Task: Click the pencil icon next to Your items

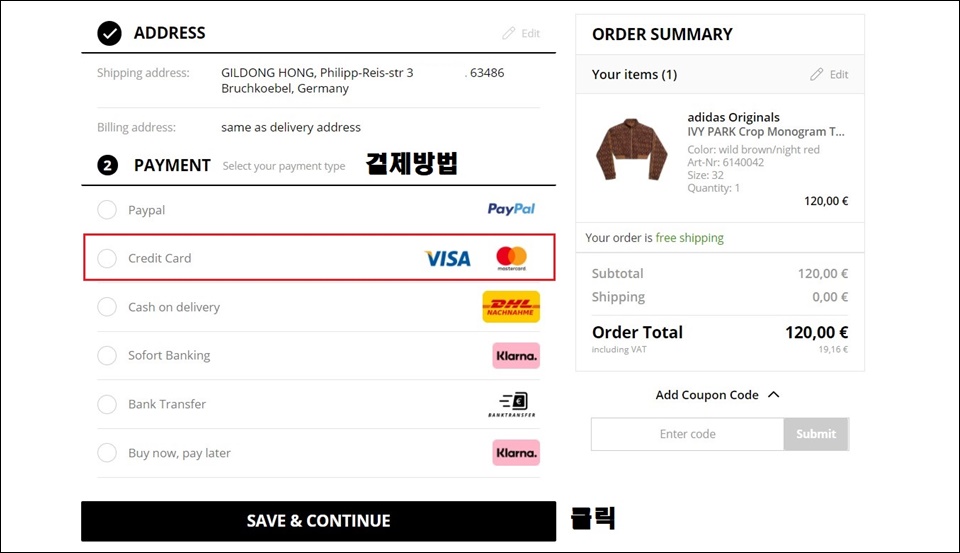Action: coord(817,74)
